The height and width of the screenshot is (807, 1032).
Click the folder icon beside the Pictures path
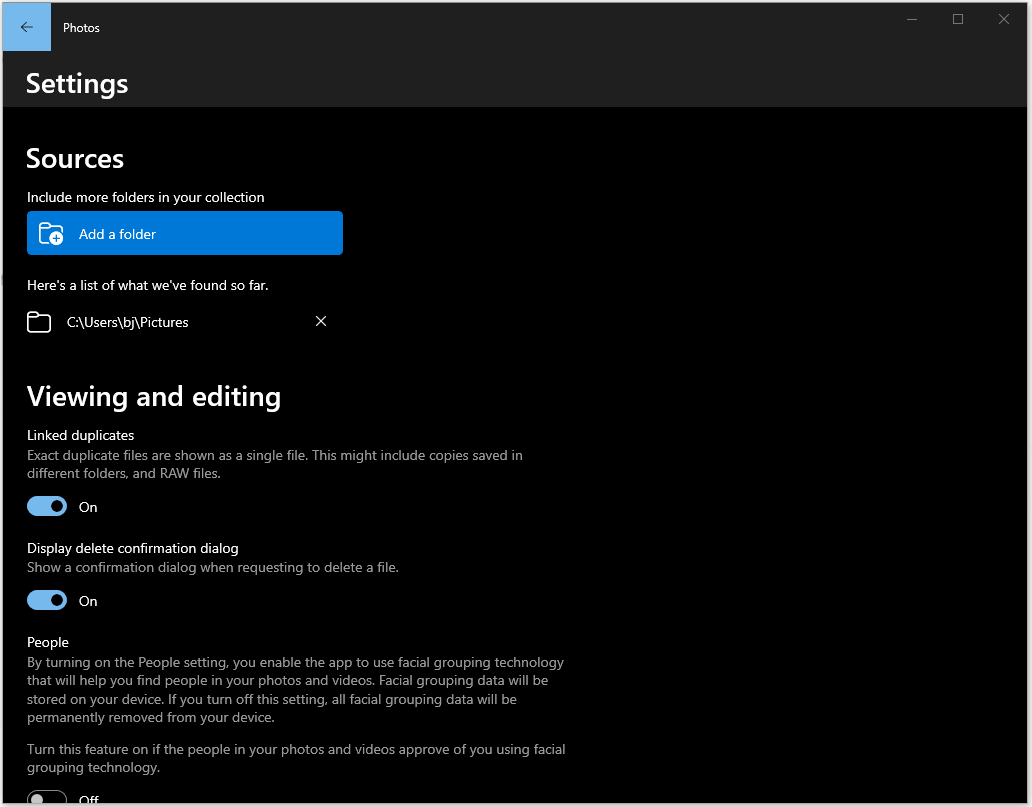pyautogui.click(x=39, y=322)
